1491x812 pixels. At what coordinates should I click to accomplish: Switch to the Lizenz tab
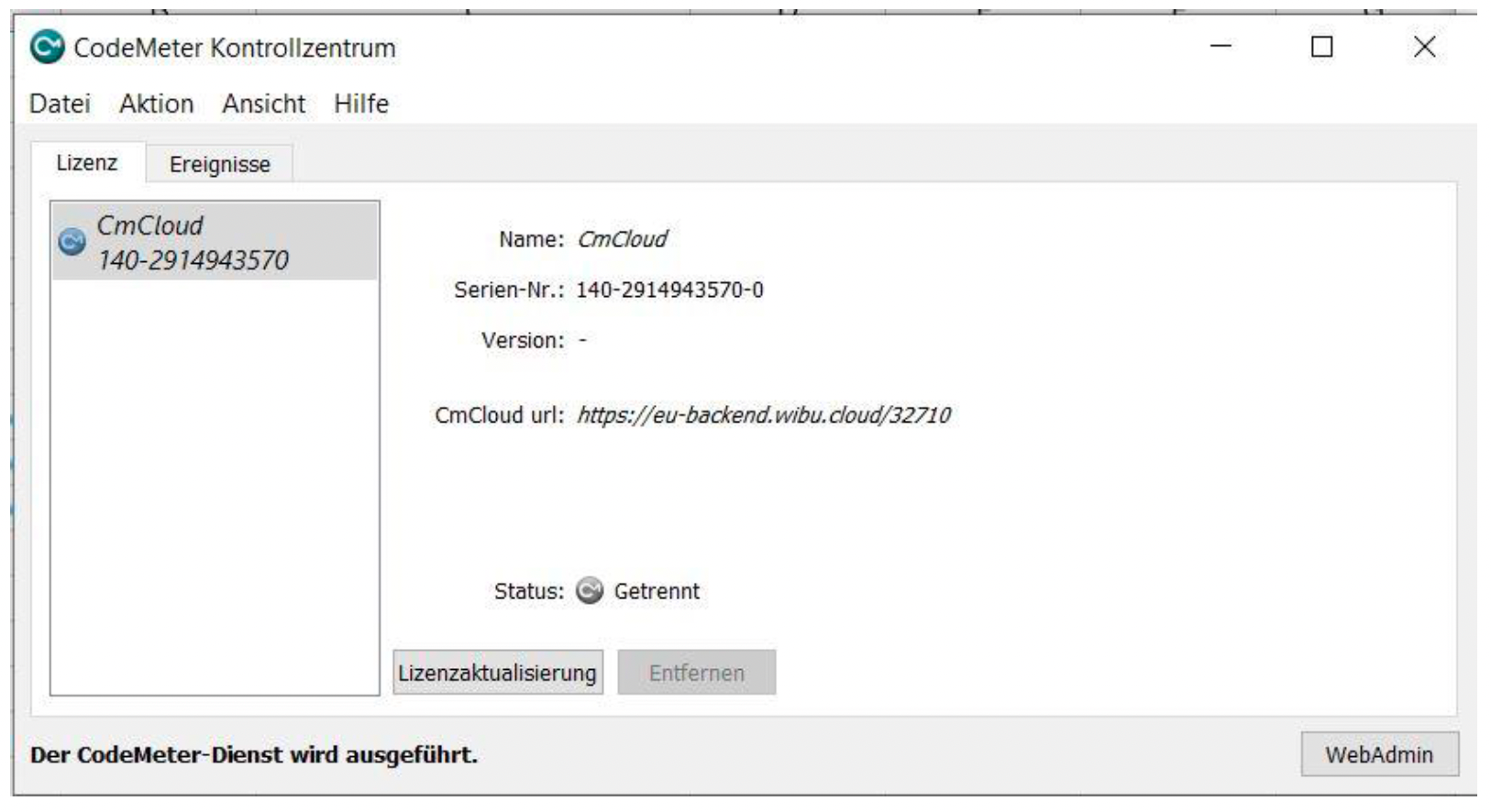tap(87, 163)
